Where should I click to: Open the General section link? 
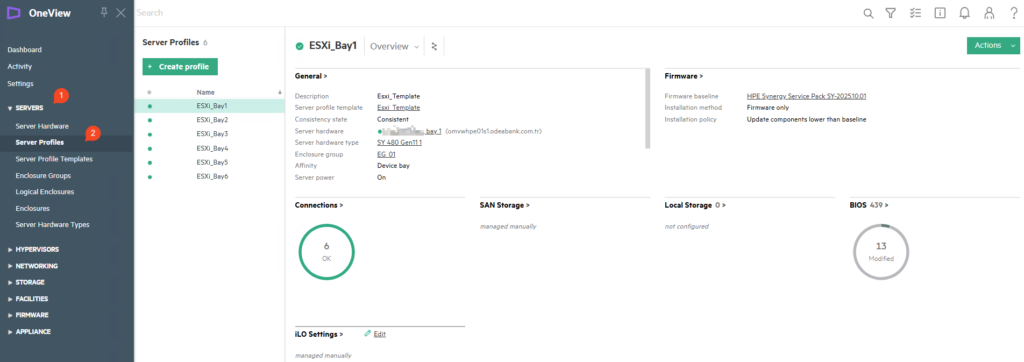coord(311,76)
